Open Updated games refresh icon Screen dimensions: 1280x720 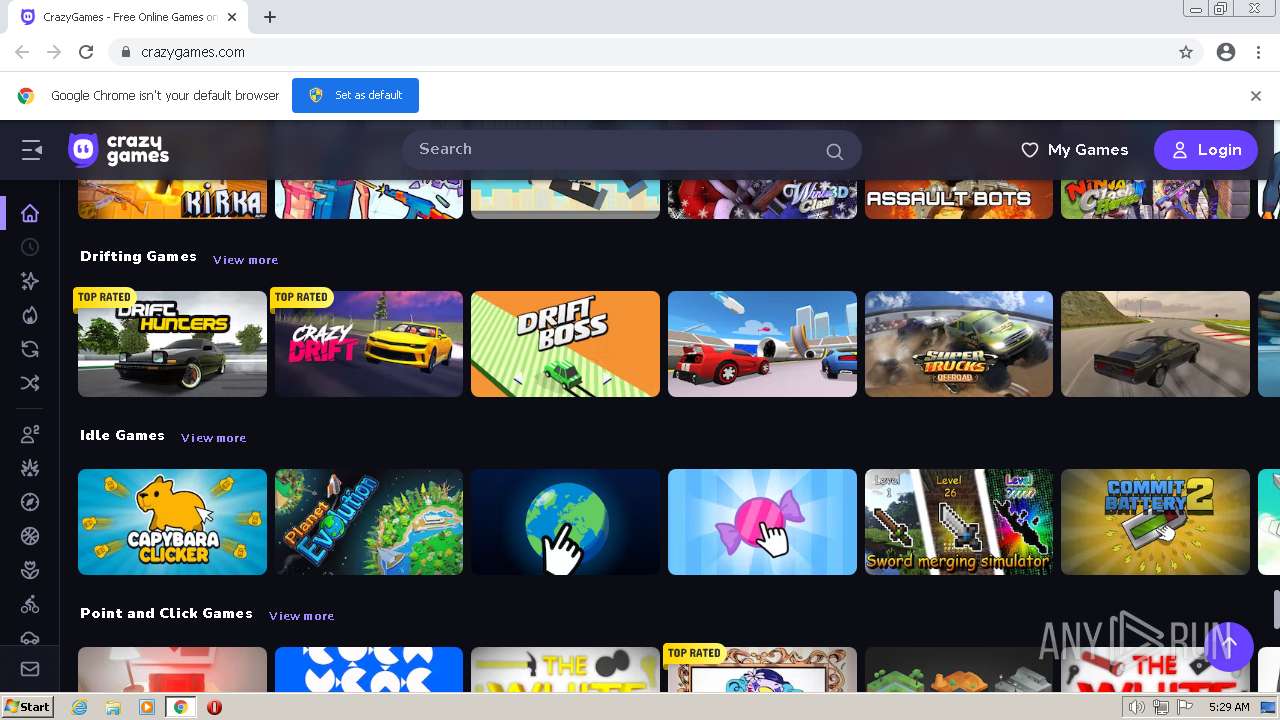pos(30,349)
